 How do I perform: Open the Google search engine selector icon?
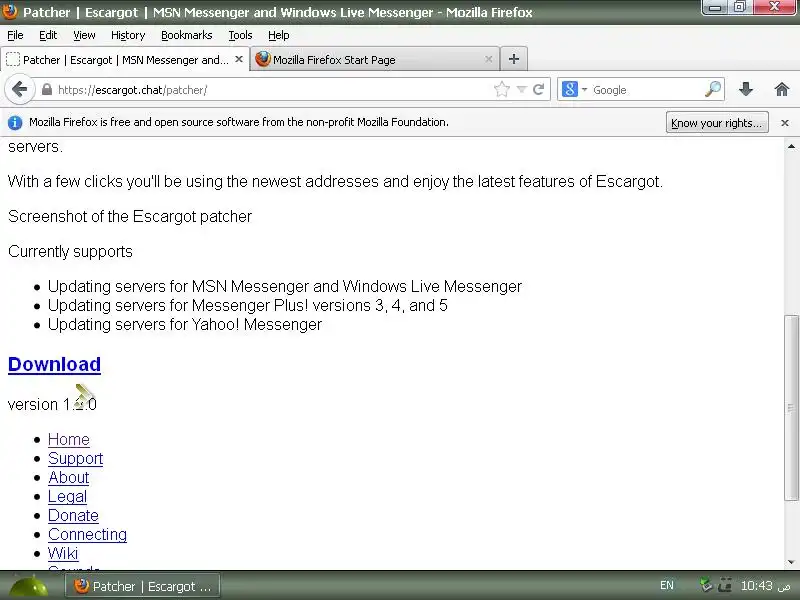pos(570,90)
